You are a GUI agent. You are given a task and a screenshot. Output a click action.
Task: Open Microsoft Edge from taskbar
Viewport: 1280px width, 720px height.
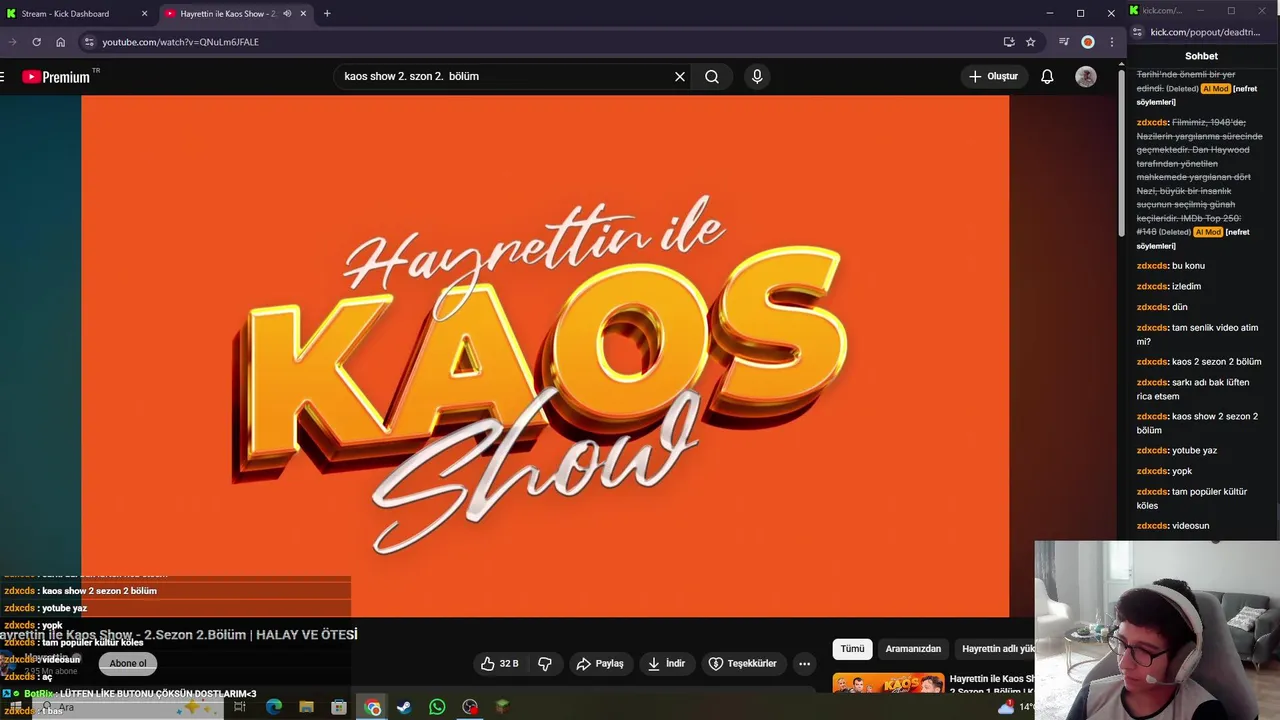click(x=274, y=707)
